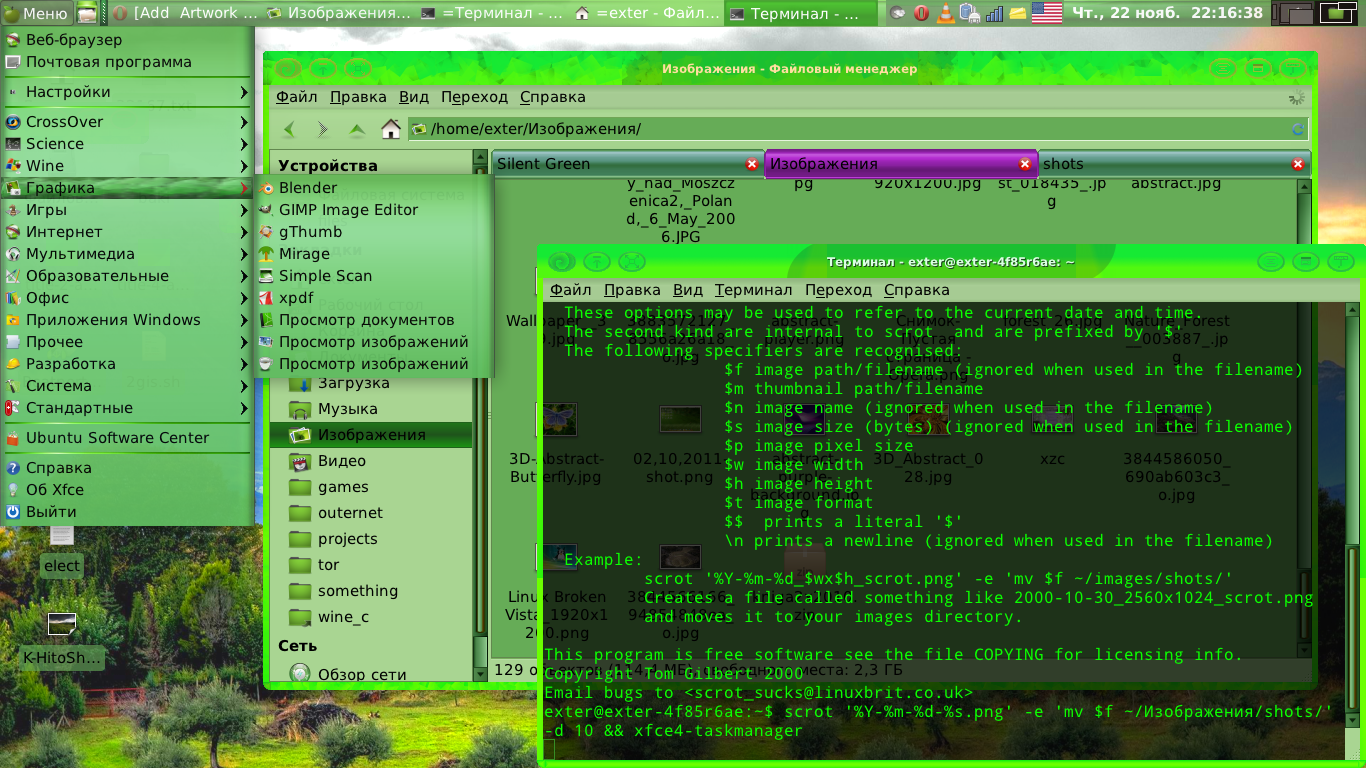
Task: Expand the Система submenu
Action: [127, 386]
